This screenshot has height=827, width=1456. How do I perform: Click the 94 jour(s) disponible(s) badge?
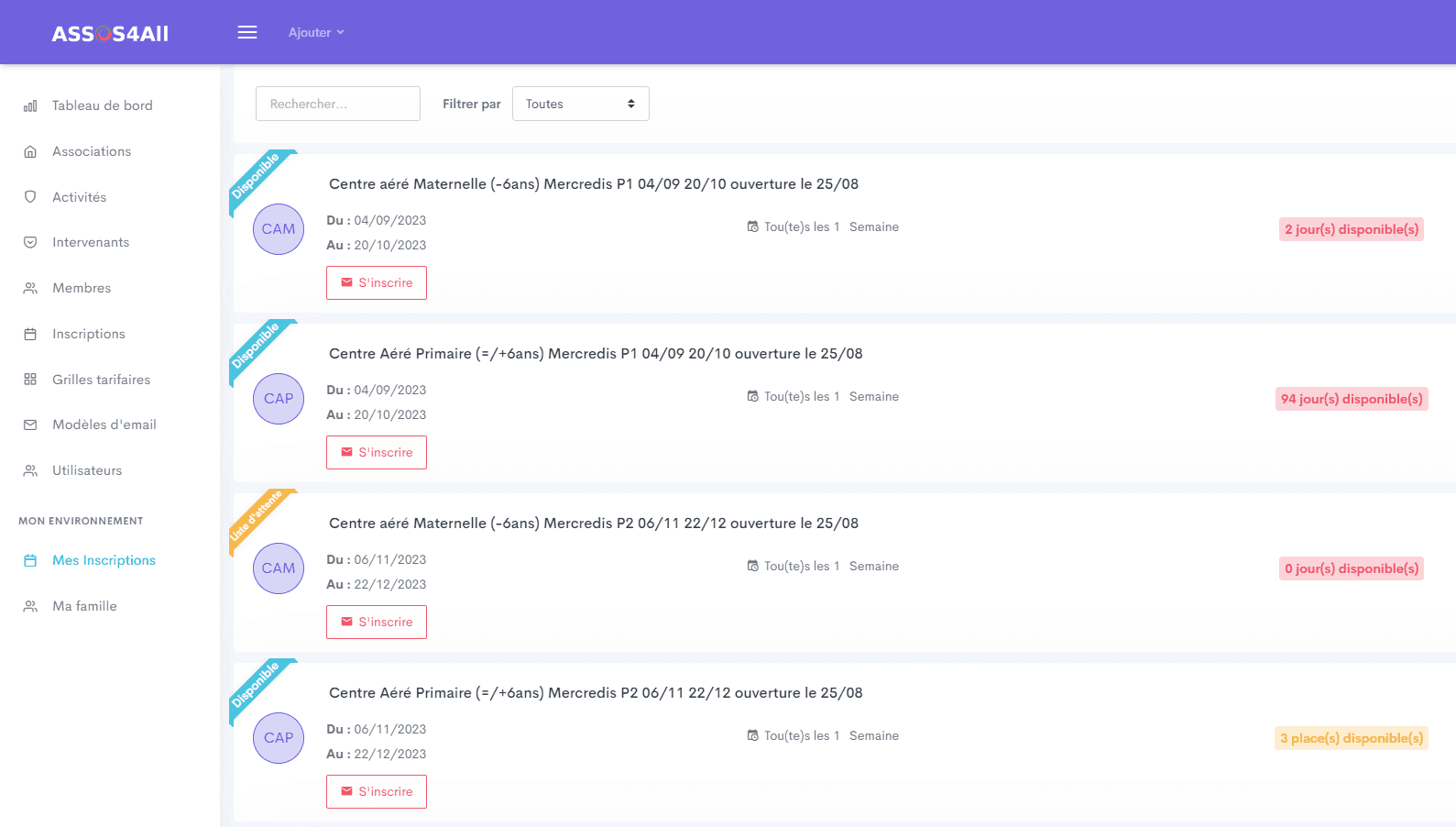pyautogui.click(x=1352, y=399)
